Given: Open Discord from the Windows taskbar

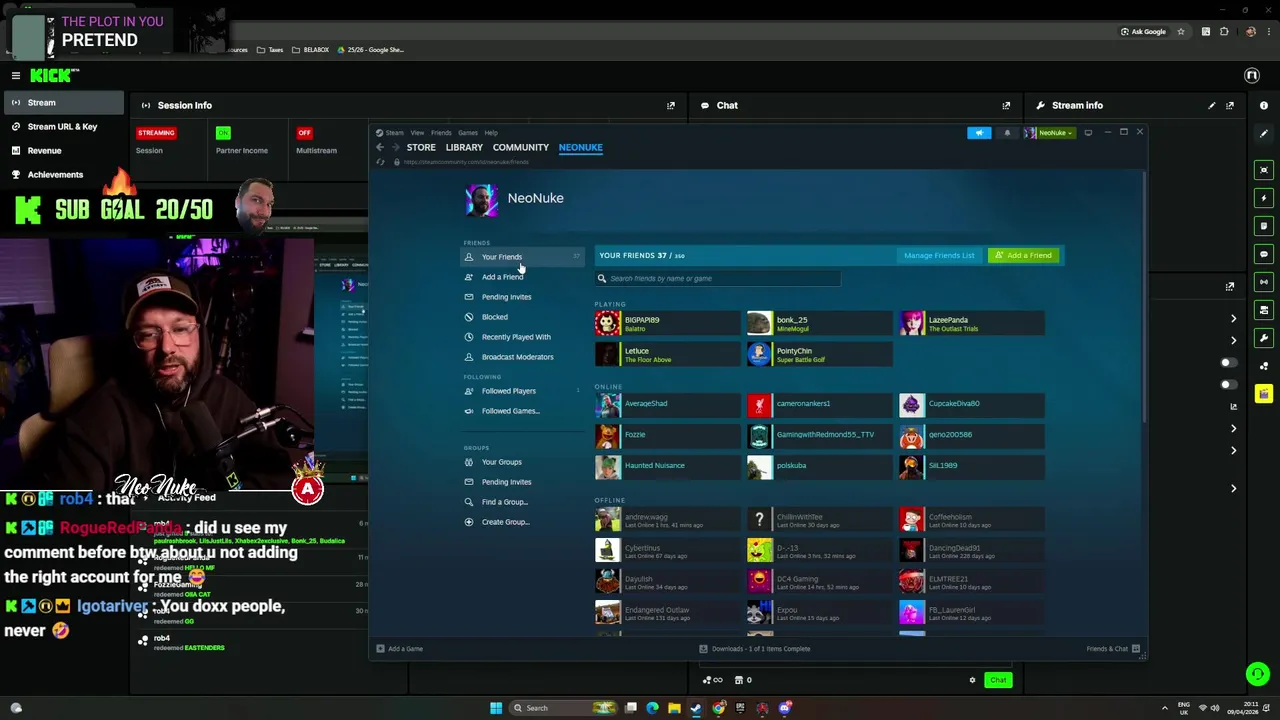Looking at the screenshot, I should coord(785,708).
